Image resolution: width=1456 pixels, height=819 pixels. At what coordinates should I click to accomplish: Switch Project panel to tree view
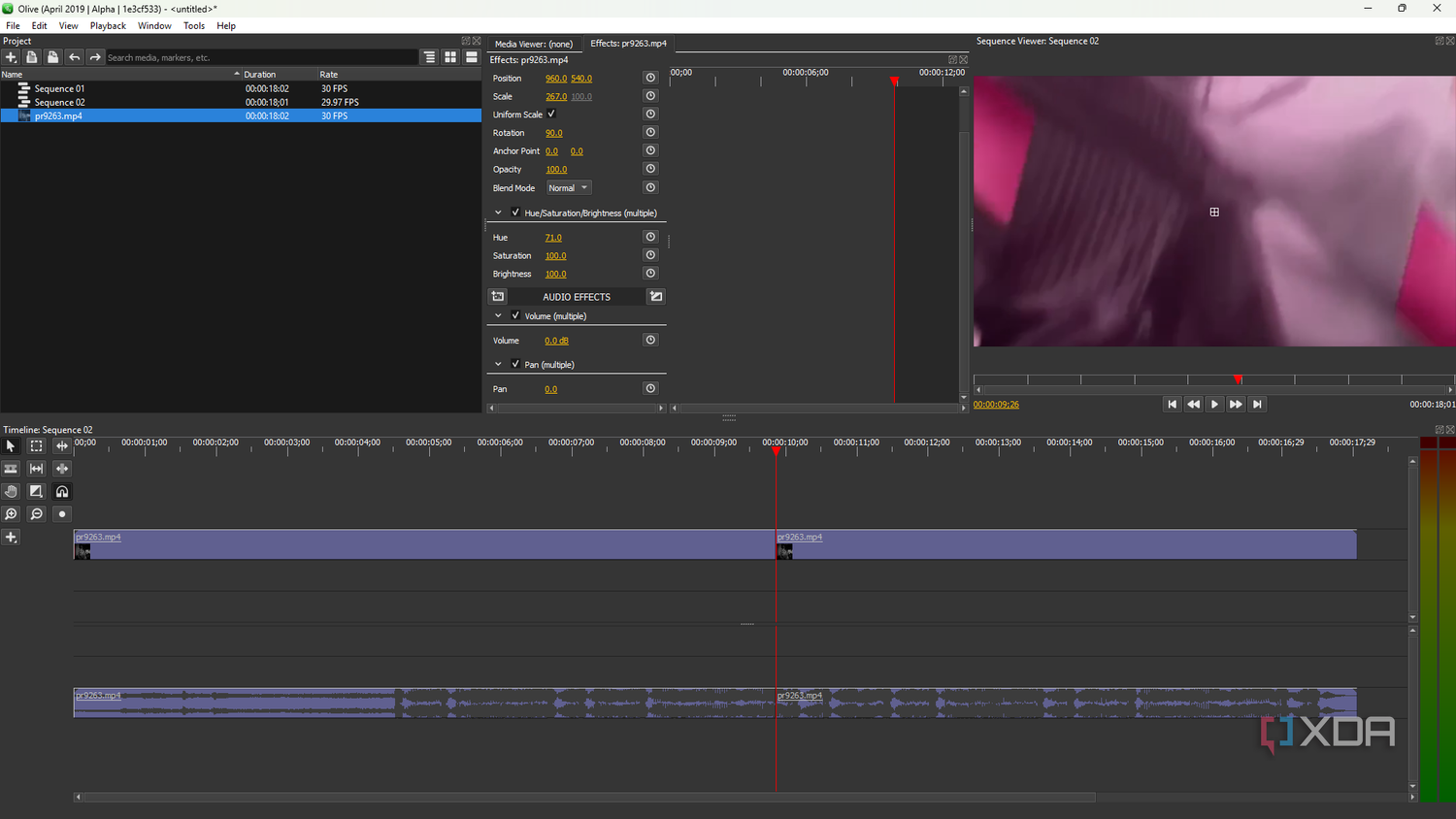pos(430,57)
